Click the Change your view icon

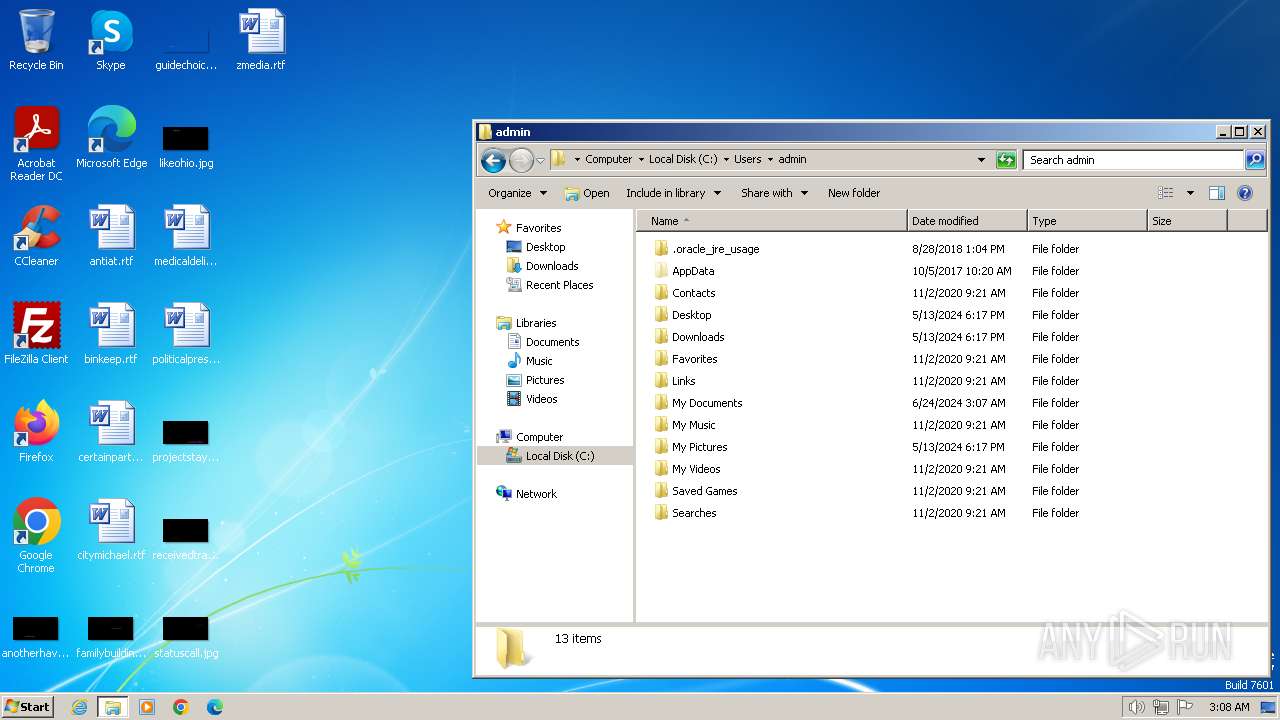1166,193
